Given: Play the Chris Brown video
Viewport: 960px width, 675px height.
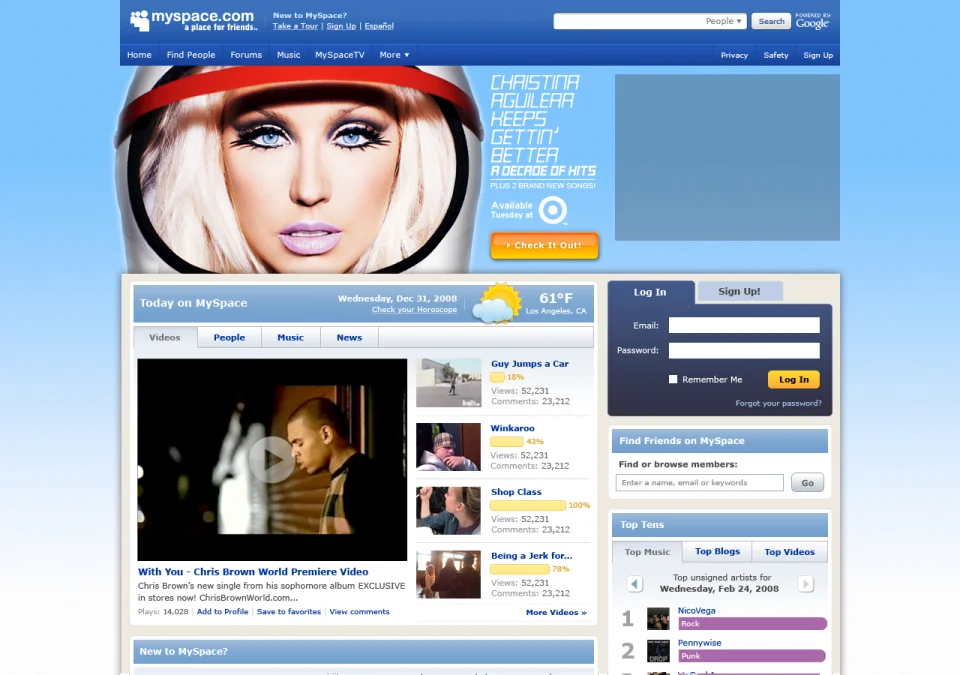Looking at the screenshot, I should pyautogui.click(x=271, y=459).
